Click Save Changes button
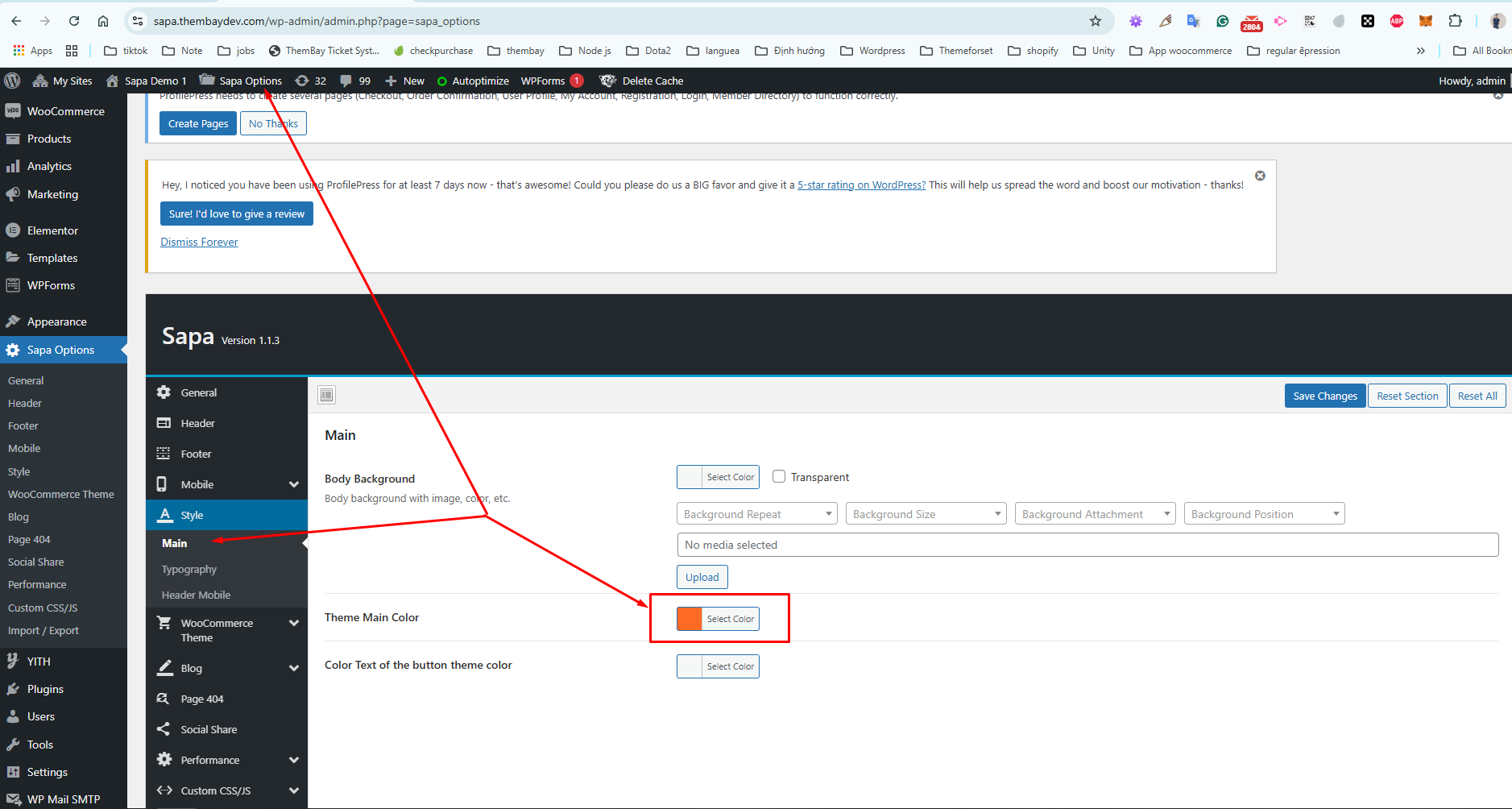 (1325, 396)
